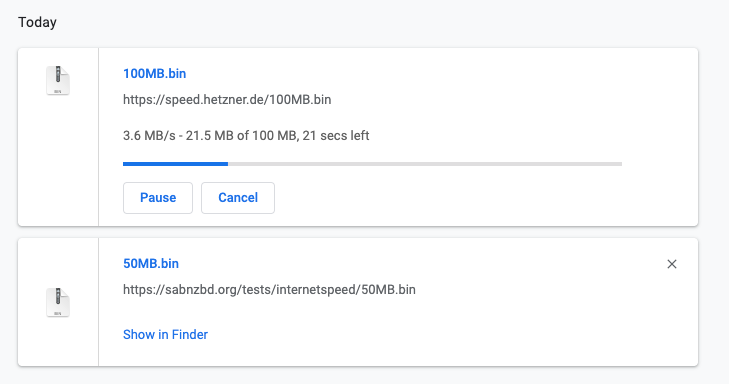Screen dimensions: 729x384
Task: Visit the sabnzbd.org source URL
Action: click(x=269, y=290)
